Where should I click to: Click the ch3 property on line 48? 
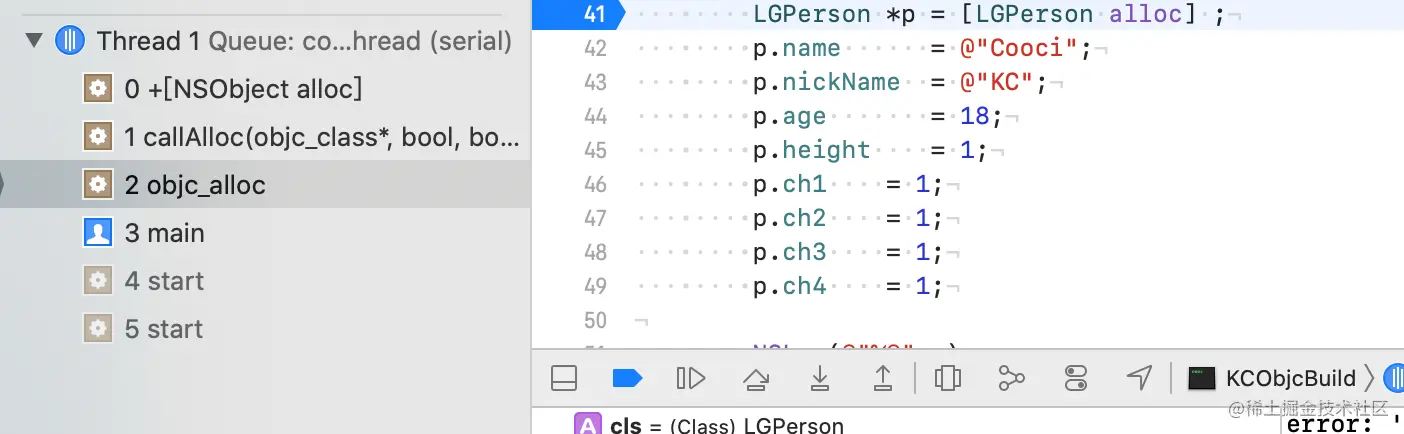point(804,252)
